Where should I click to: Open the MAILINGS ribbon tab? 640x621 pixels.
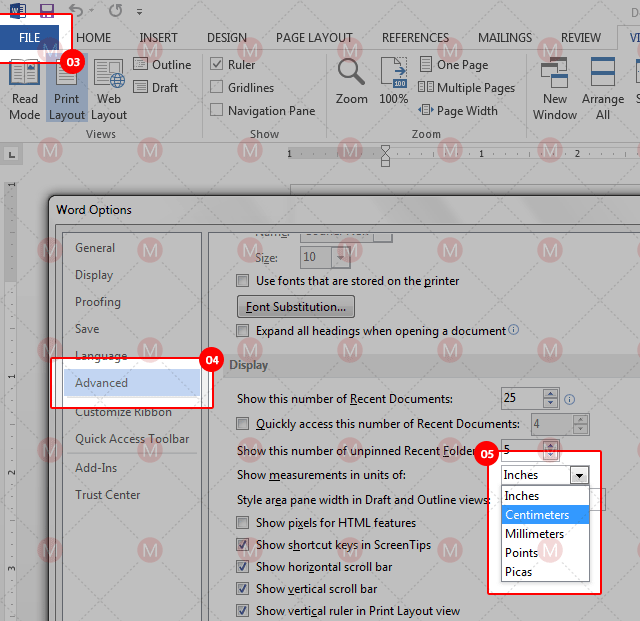click(x=505, y=38)
